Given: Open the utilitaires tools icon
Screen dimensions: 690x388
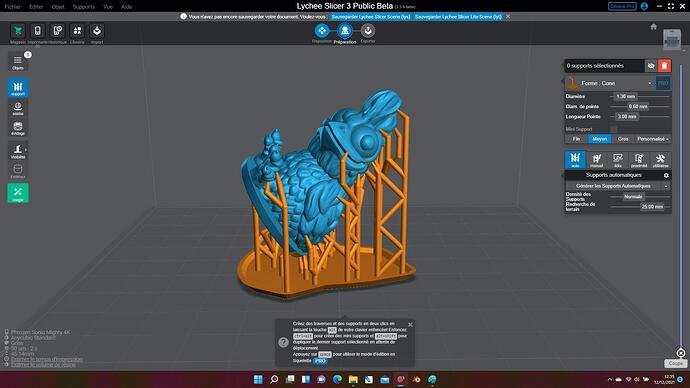Looking at the screenshot, I should pyautogui.click(x=660, y=160).
